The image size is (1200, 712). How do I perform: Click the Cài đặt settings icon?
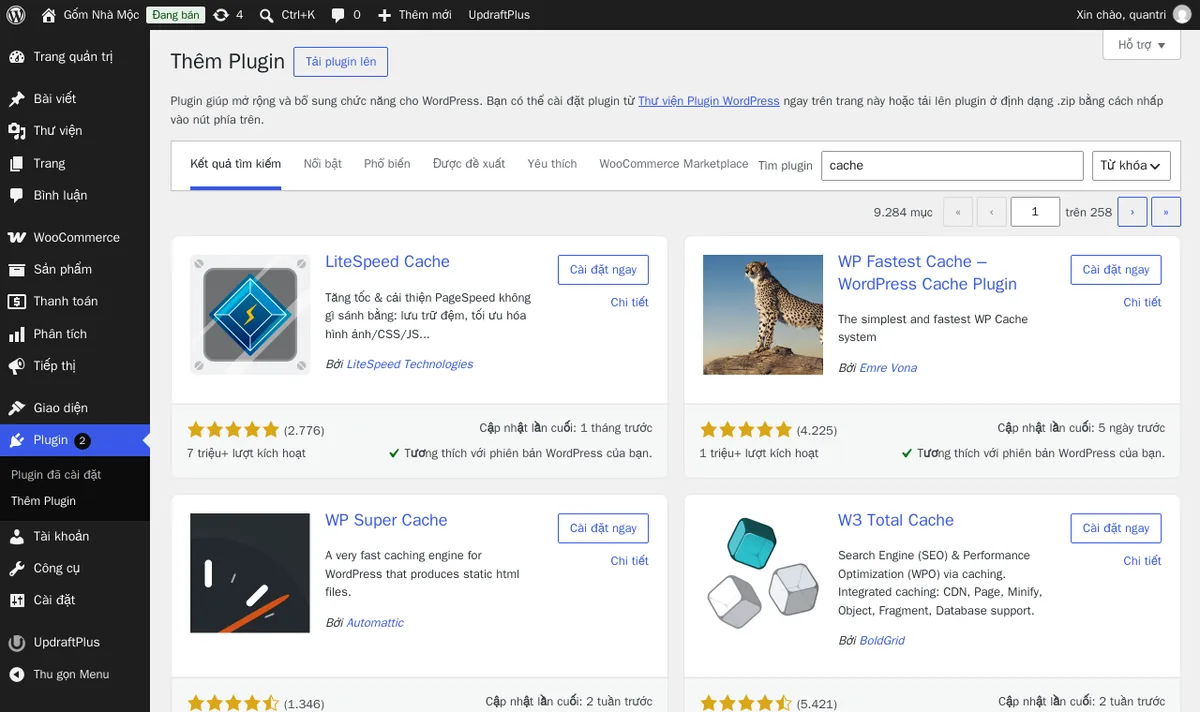17,600
